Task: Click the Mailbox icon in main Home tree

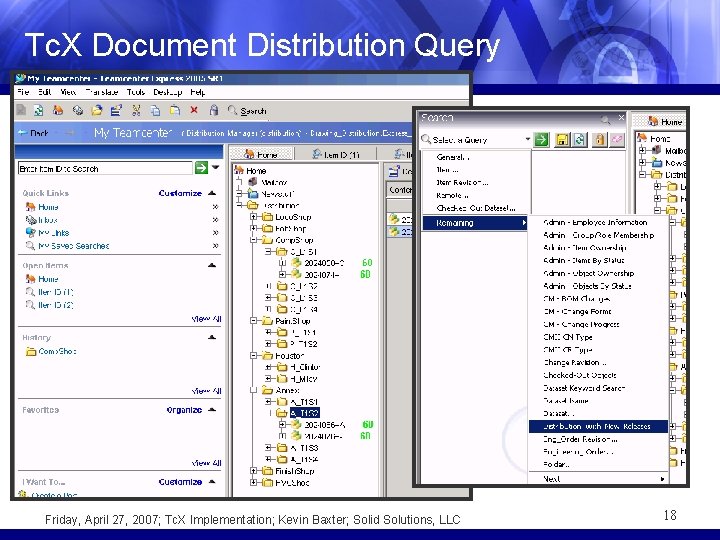Action: point(253,182)
